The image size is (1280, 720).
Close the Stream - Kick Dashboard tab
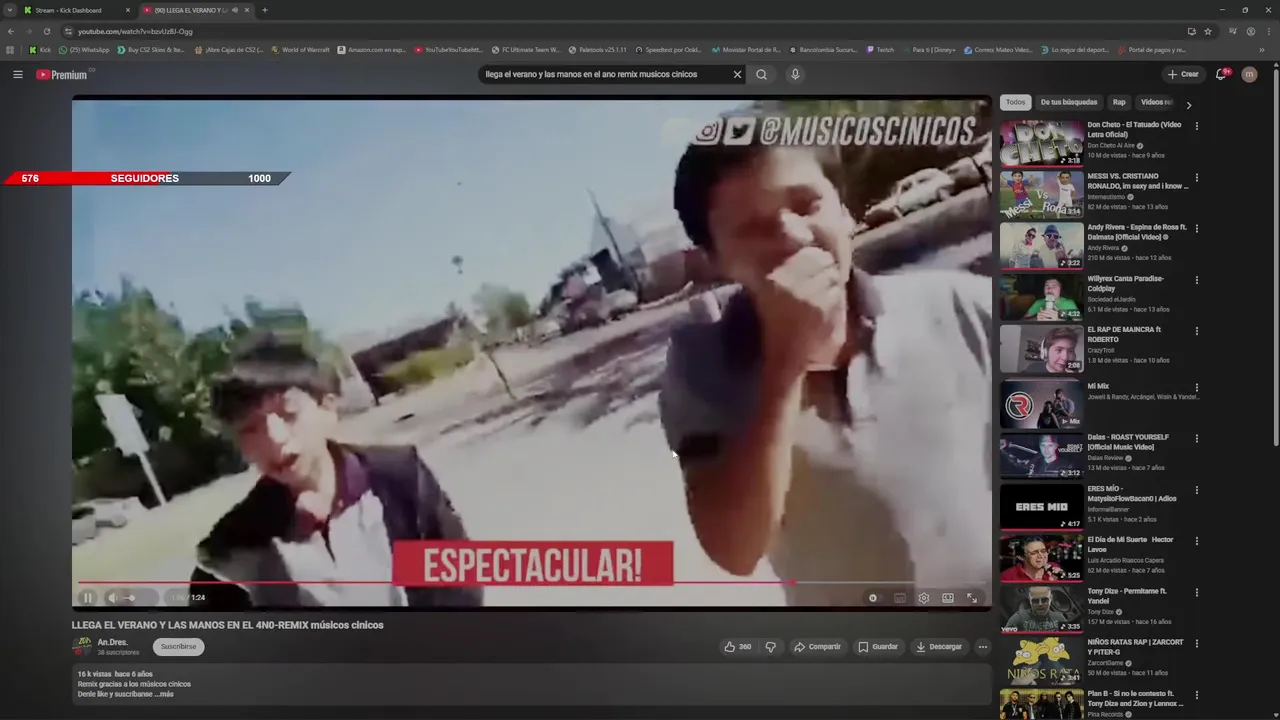click(128, 10)
